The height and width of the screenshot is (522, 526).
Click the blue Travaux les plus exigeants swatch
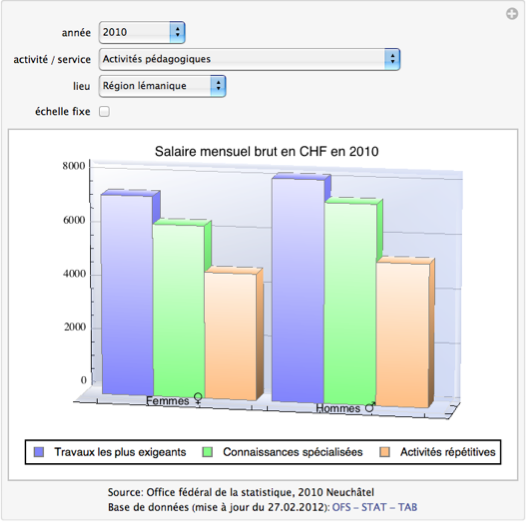click(x=39, y=452)
